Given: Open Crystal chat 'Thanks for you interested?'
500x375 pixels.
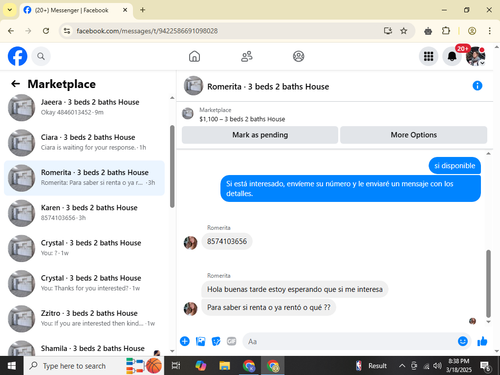Looking at the screenshot, I should (x=84, y=283).
